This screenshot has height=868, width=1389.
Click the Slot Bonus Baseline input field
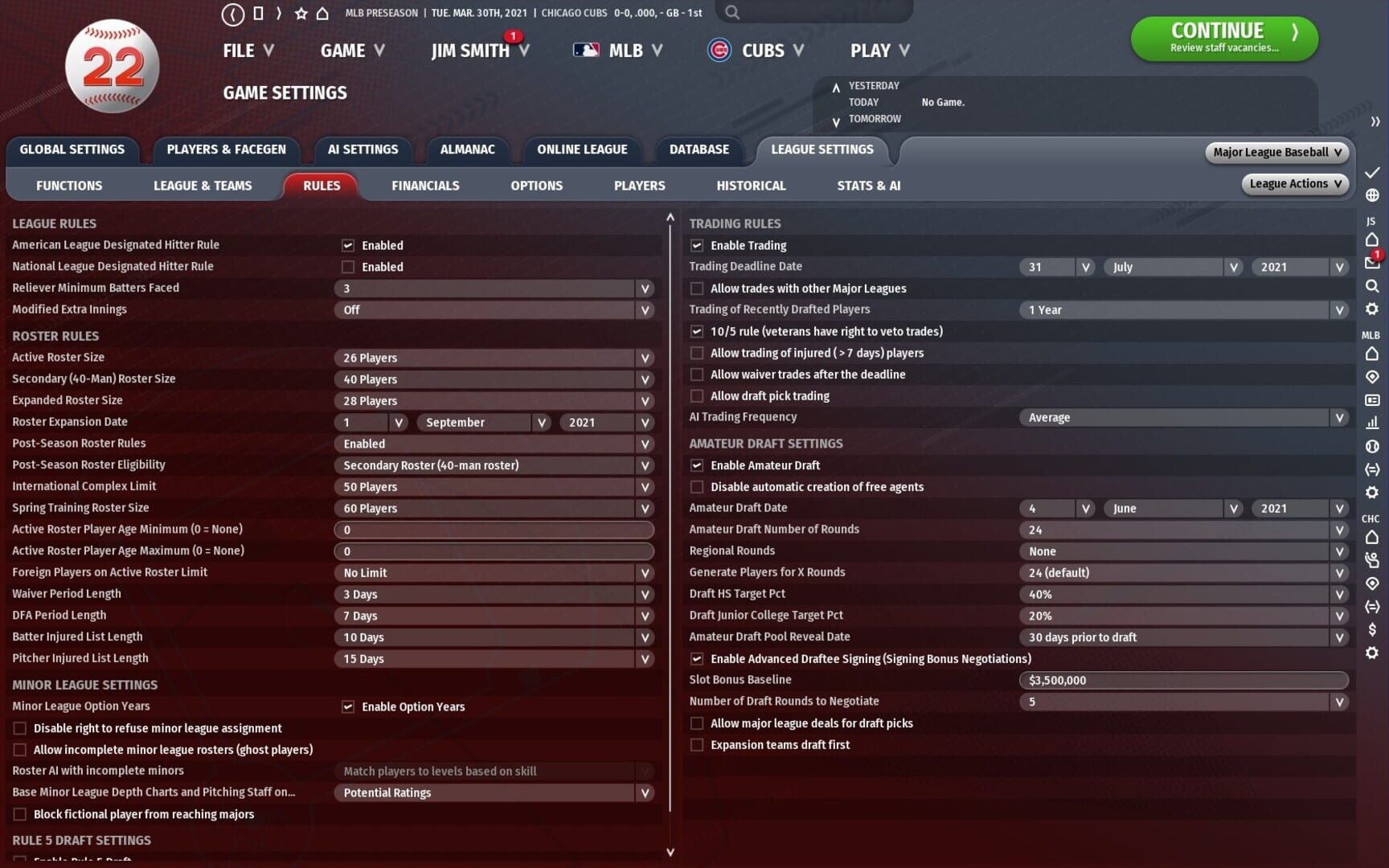(1183, 680)
